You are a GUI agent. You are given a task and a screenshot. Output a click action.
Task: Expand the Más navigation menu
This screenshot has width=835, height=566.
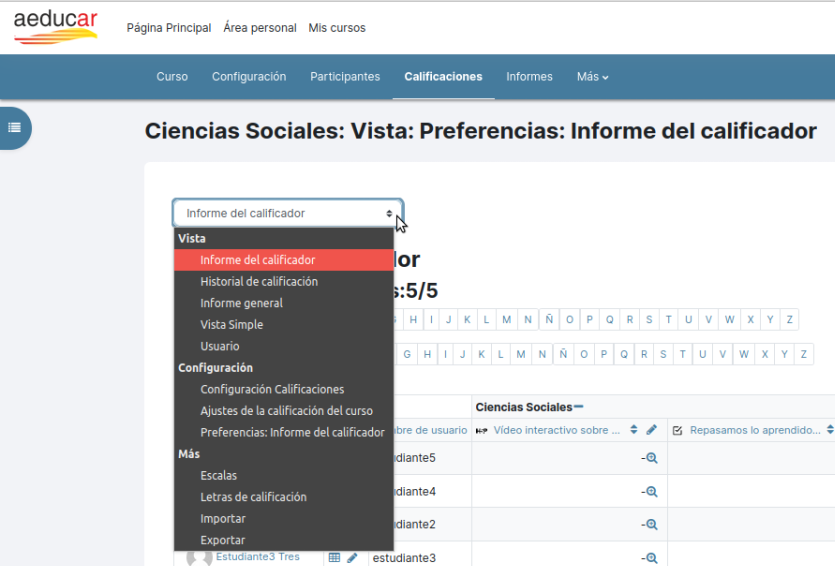tap(592, 77)
